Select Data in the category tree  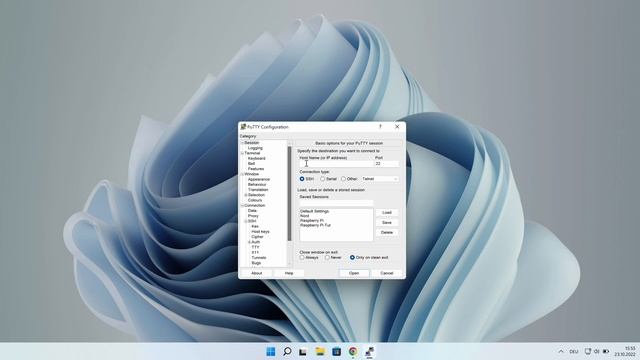pyautogui.click(x=252, y=211)
